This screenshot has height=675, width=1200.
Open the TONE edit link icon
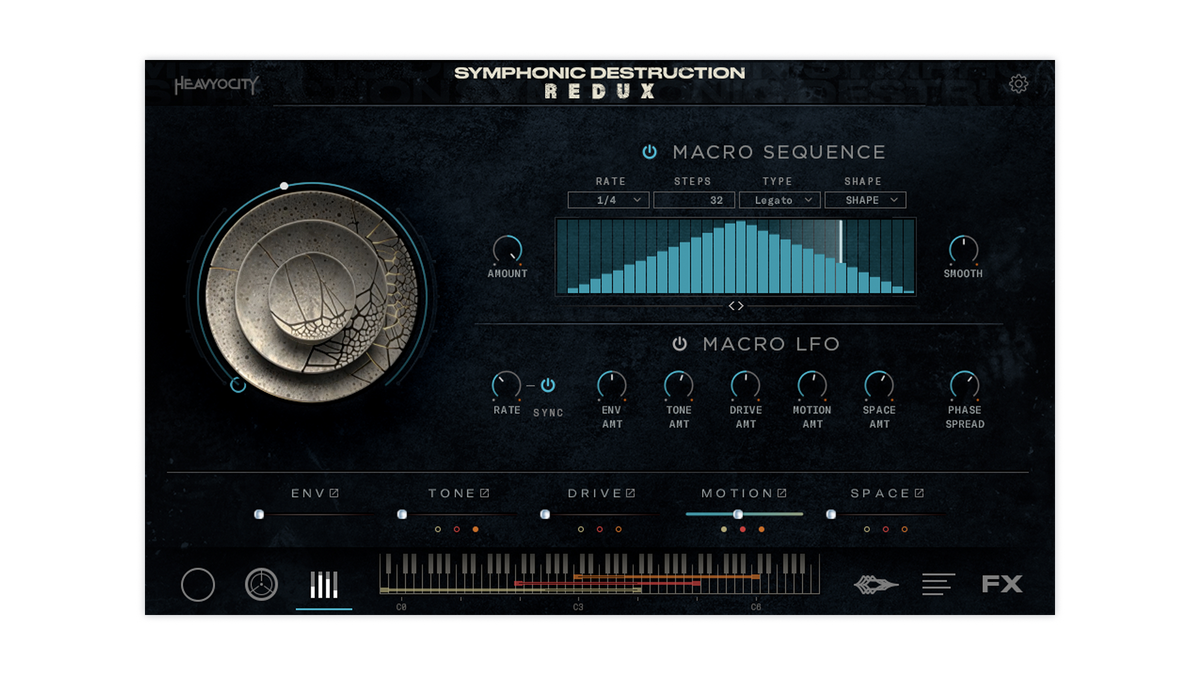[x=484, y=493]
